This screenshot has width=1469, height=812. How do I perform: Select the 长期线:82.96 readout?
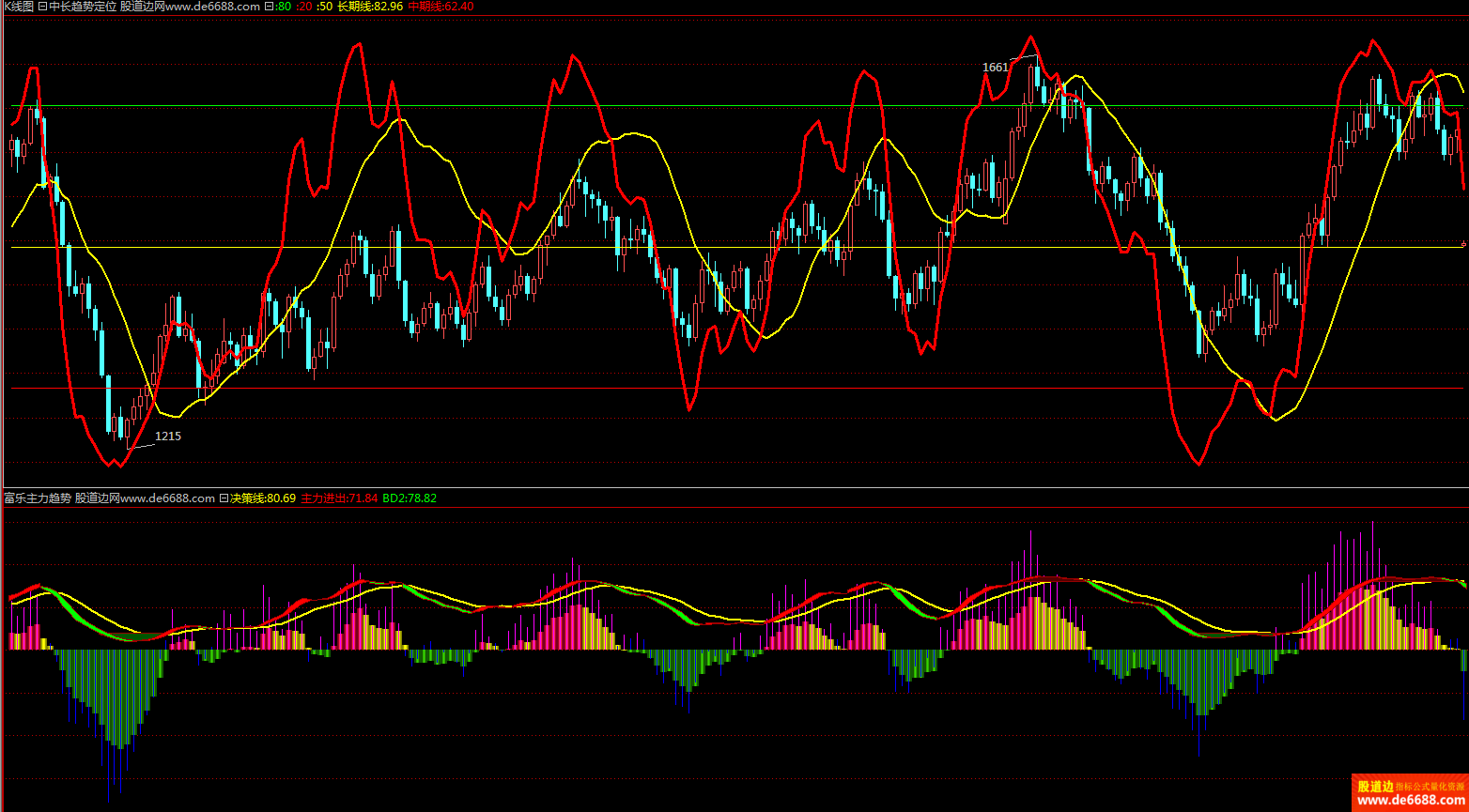(x=370, y=7)
